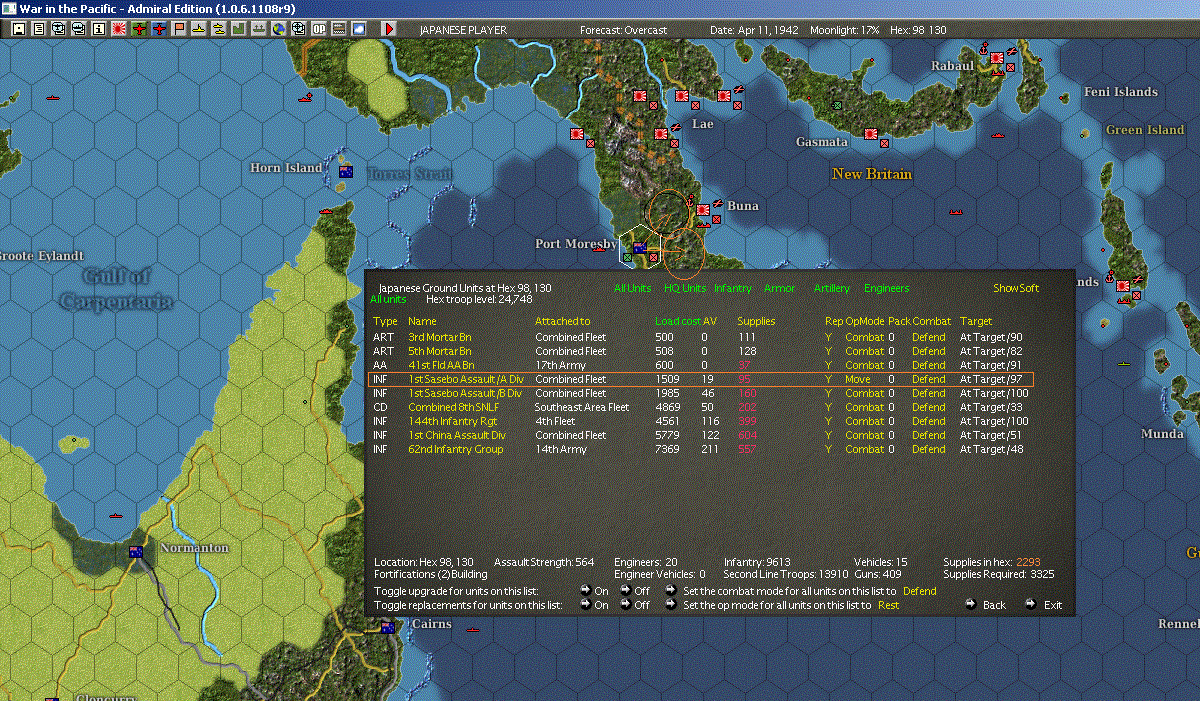Open unit 1st China Assault Div

(x=457, y=435)
